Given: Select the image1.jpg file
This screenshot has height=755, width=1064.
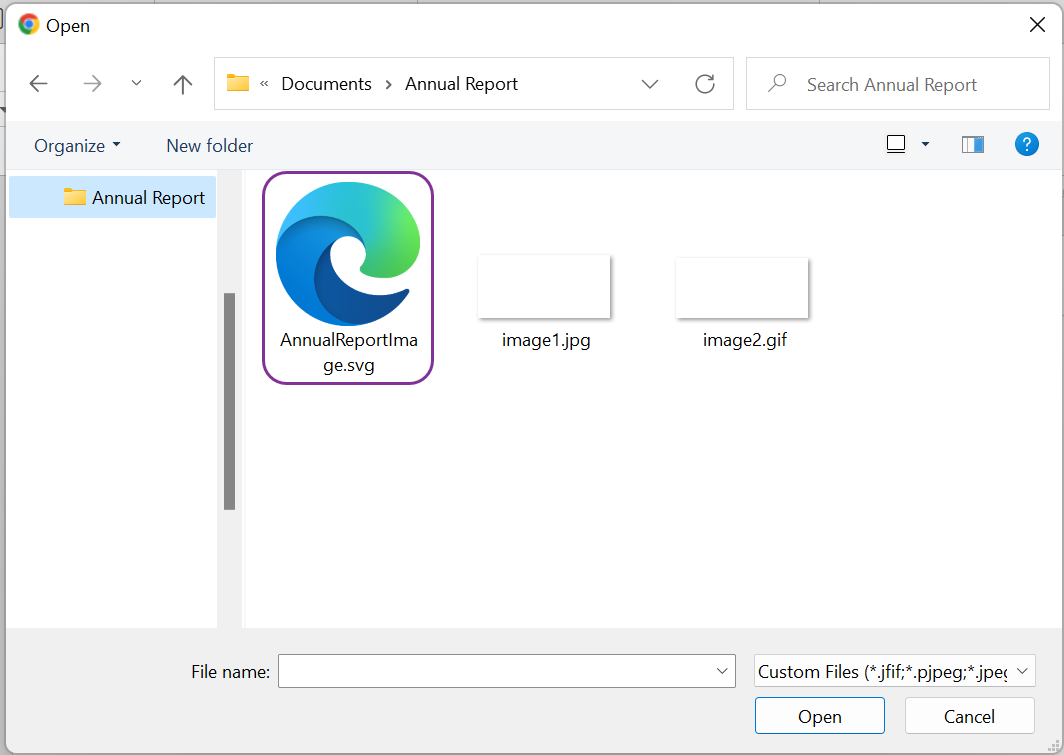Looking at the screenshot, I should coord(544,287).
